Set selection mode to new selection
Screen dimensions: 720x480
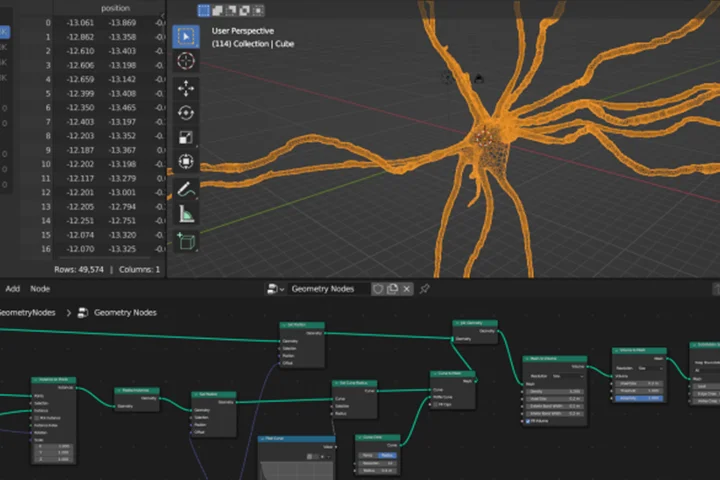point(204,10)
